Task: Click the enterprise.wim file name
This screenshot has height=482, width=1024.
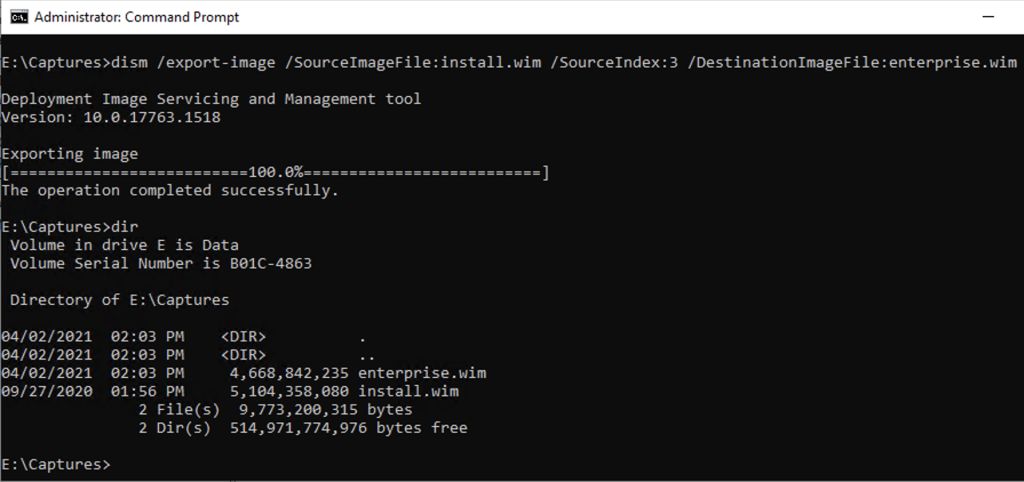Action: (x=422, y=374)
